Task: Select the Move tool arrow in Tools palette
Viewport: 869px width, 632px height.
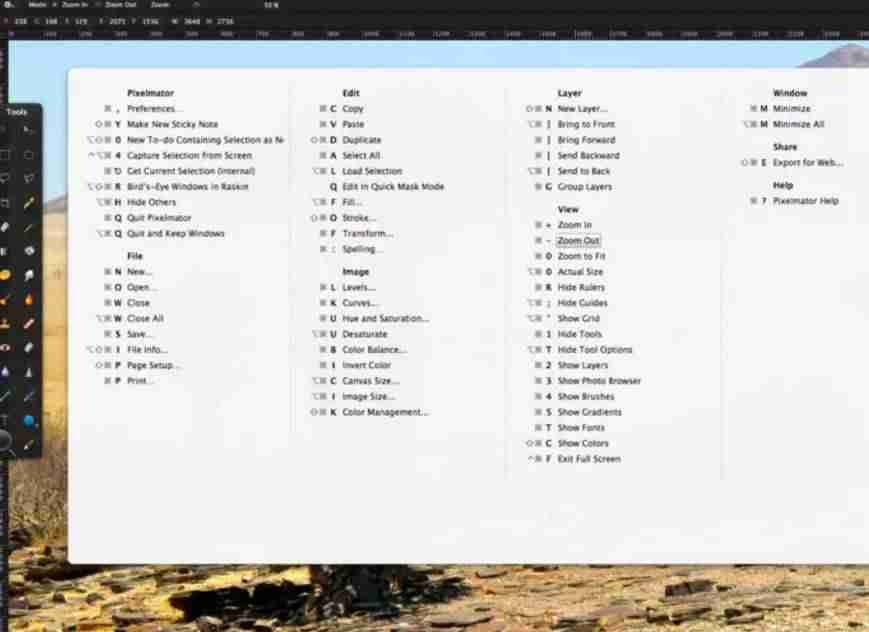Action: point(28,131)
